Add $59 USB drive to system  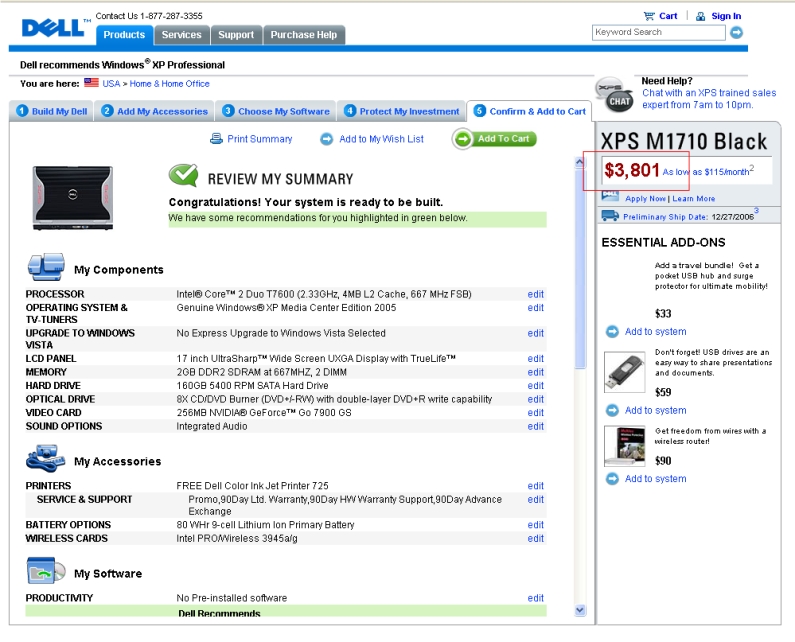click(x=656, y=410)
